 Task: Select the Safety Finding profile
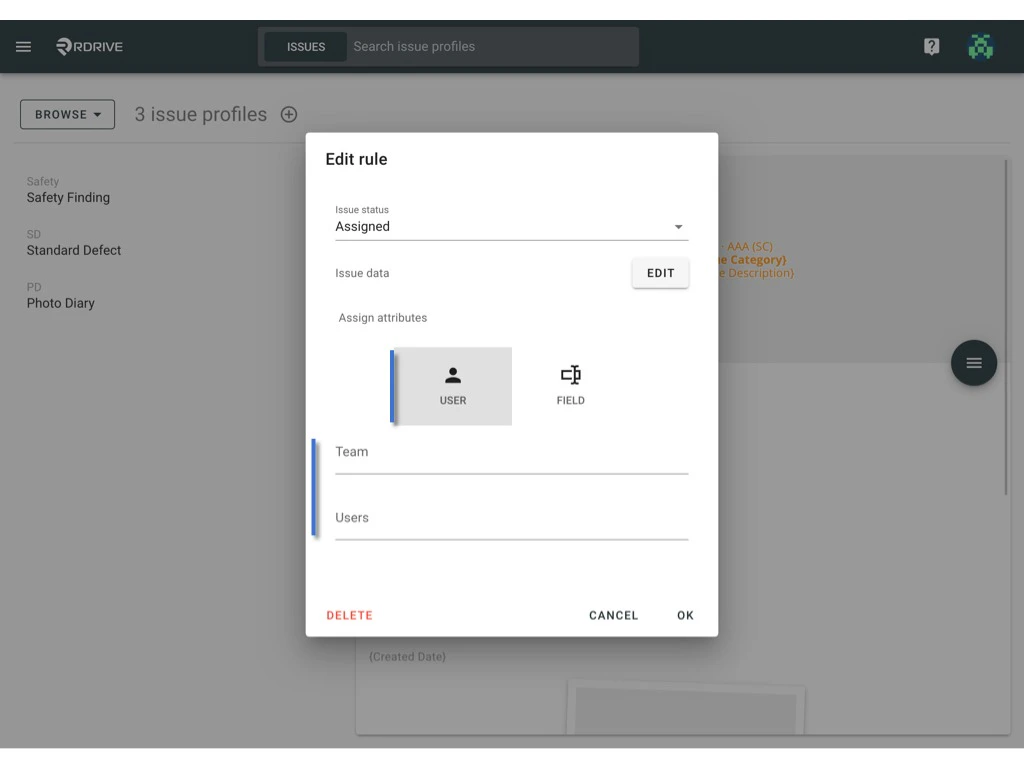click(x=68, y=197)
